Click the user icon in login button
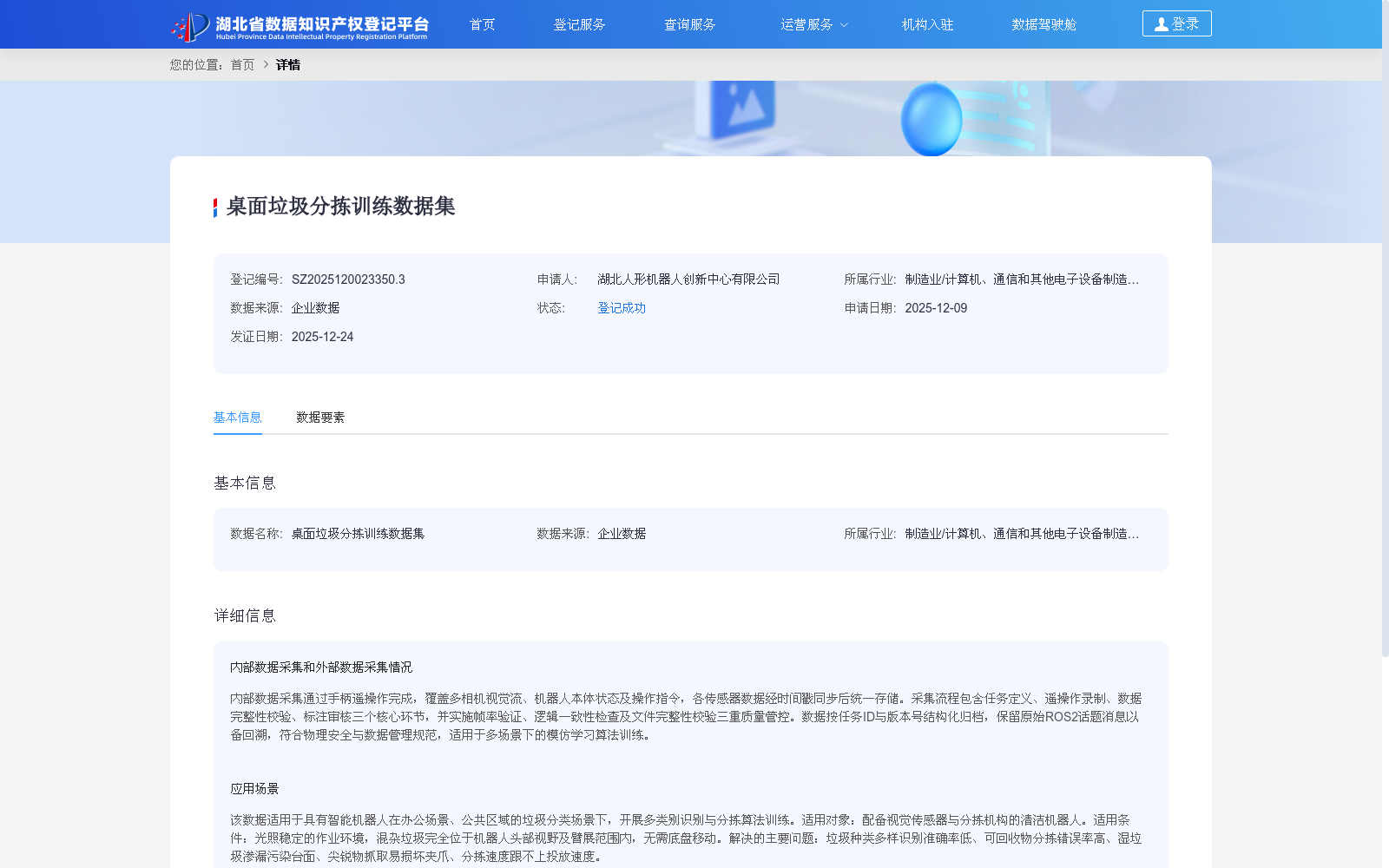Screen dimensions: 1389x868 click(1161, 24)
